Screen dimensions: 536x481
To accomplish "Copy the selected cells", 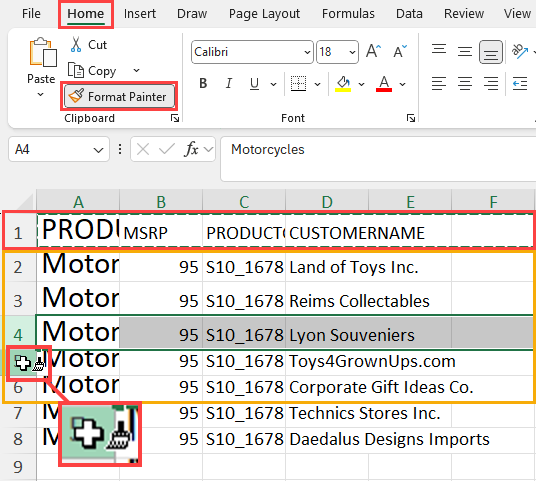I will 92,71.
